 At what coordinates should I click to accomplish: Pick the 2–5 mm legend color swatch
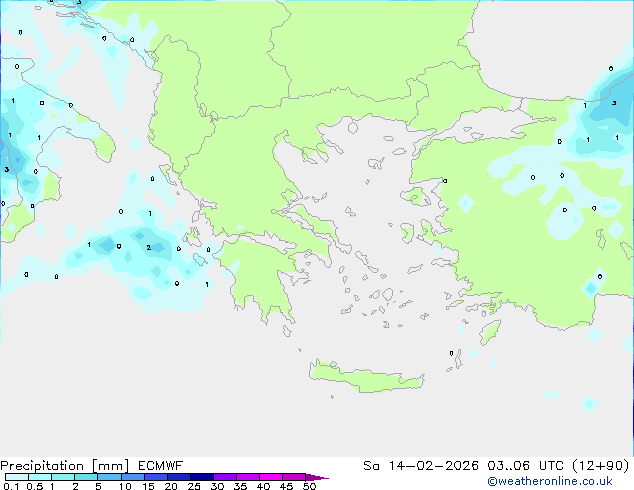(86, 477)
